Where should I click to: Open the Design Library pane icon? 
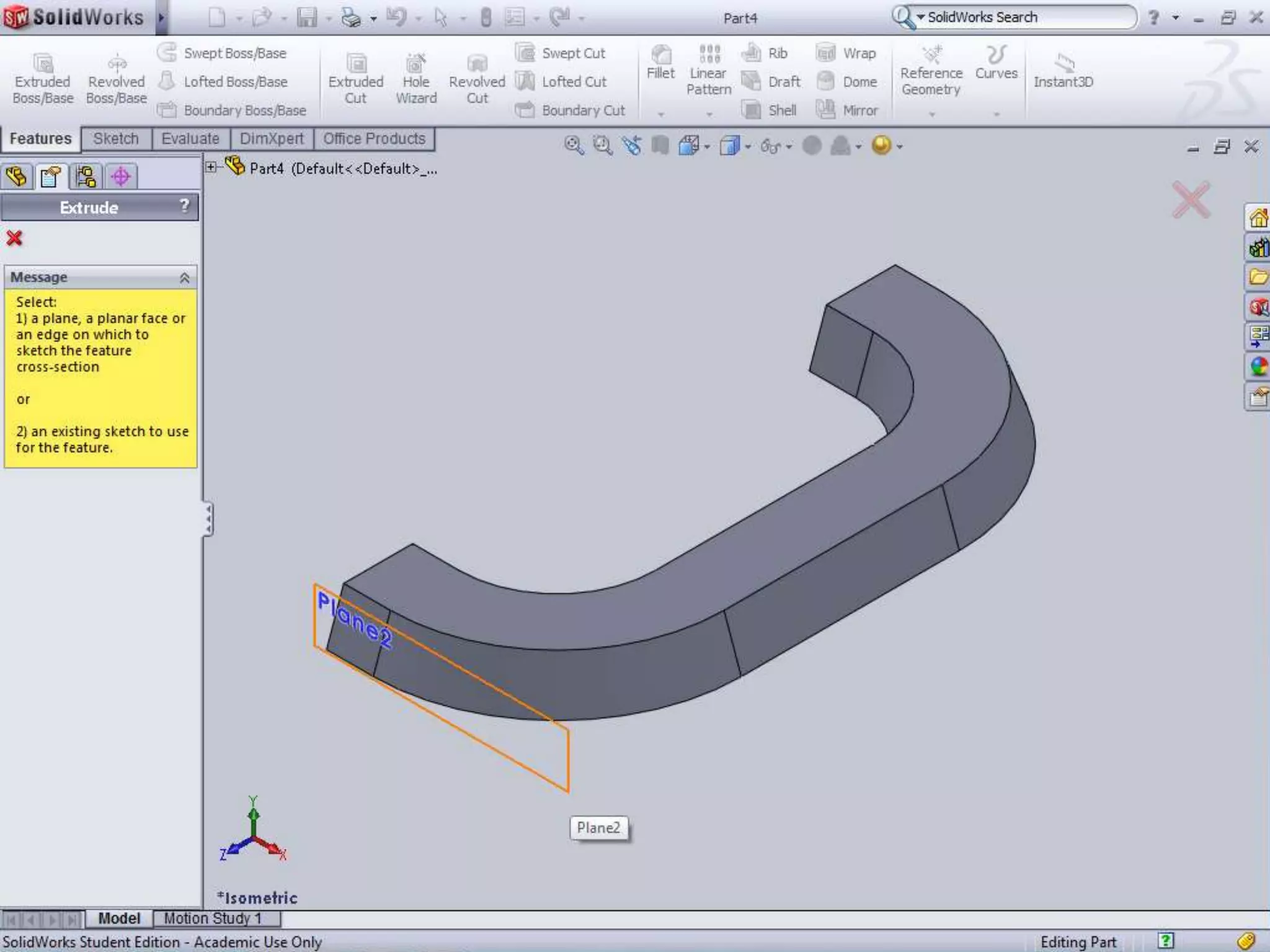point(1258,248)
